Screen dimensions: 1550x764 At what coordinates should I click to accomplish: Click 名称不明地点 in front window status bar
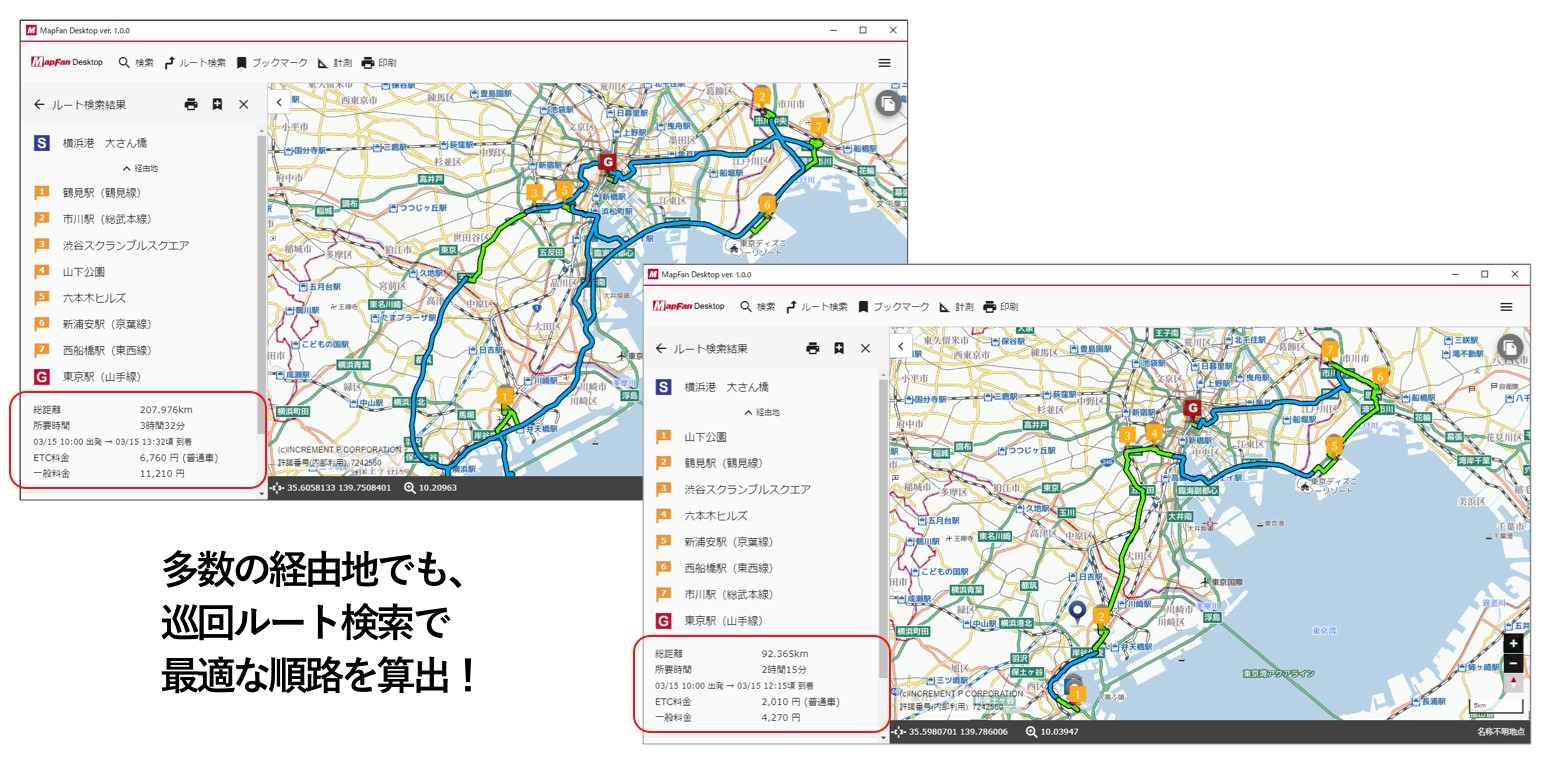pyautogui.click(x=1500, y=732)
